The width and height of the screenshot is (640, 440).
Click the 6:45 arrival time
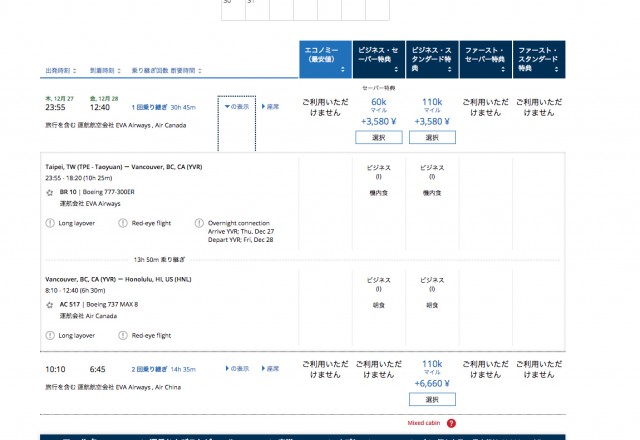click(98, 369)
